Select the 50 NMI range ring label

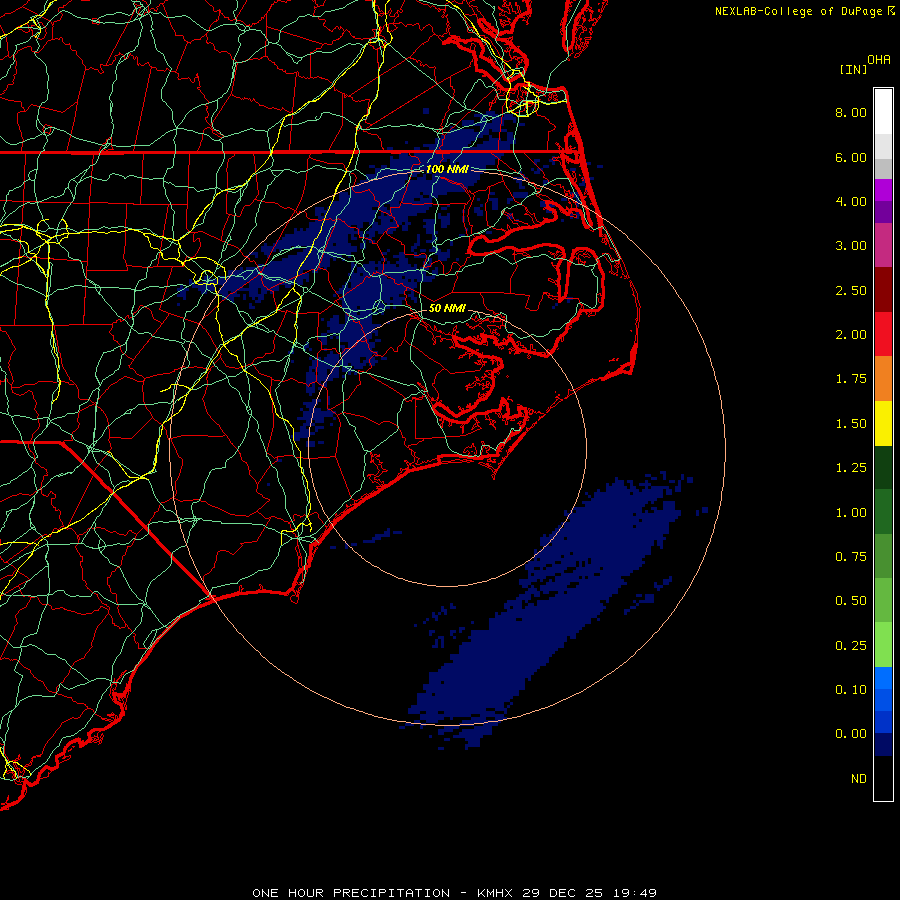coord(447,308)
